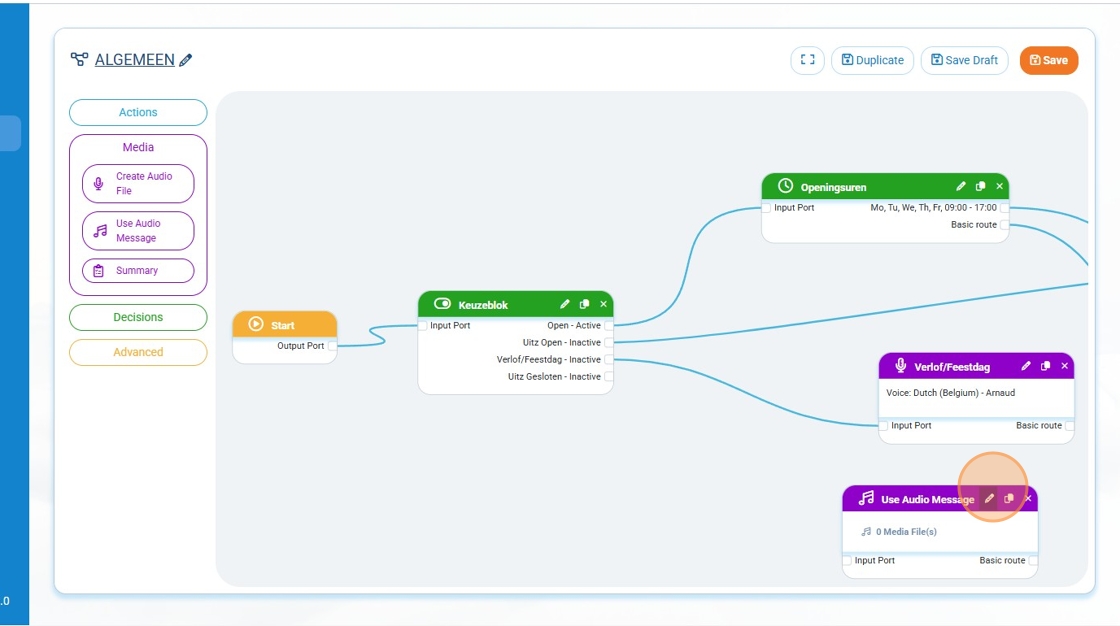Screen dimensions: 1120x626
Task: Collapse the Media category
Action: (138, 147)
